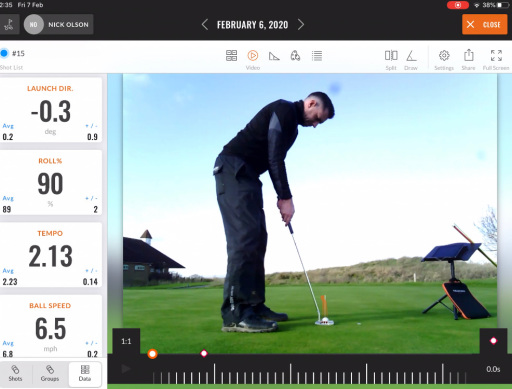Image resolution: width=512 pixels, height=389 pixels.
Task: Click the Ball Speed +/- value 0.2
Action: pyautogui.click(x=93, y=354)
